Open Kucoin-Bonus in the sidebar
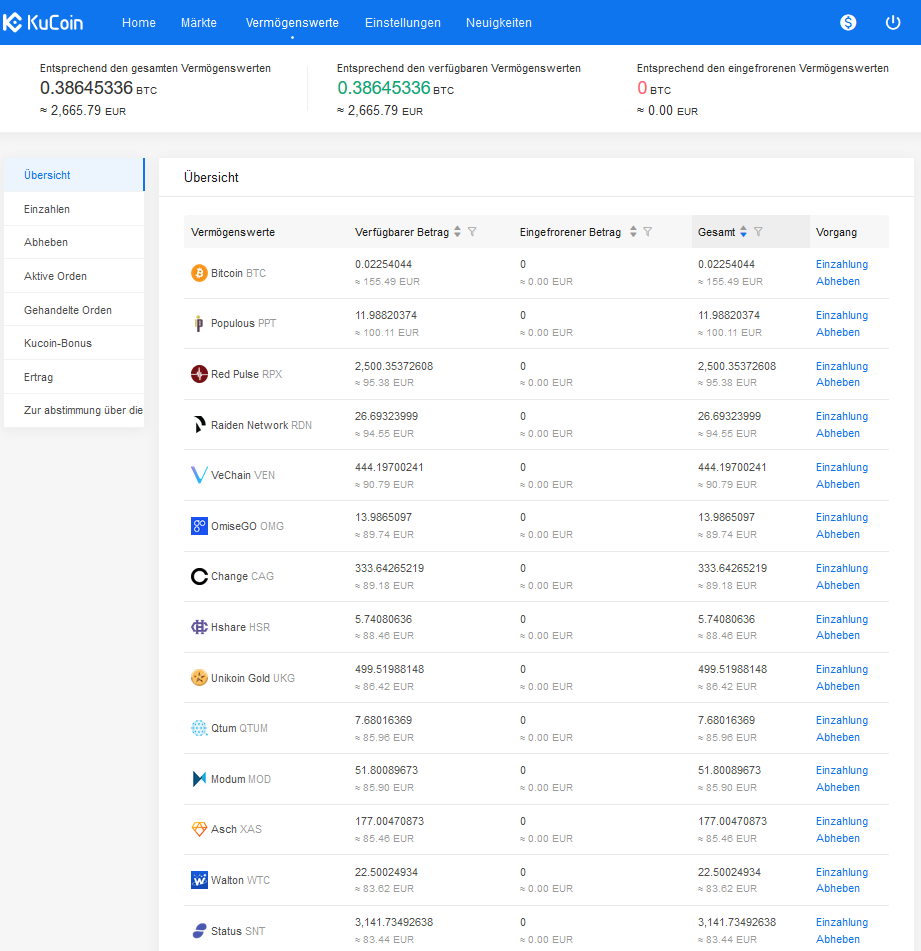Image resolution: width=921 pixels, height=951 pixels. coord(74,343)
